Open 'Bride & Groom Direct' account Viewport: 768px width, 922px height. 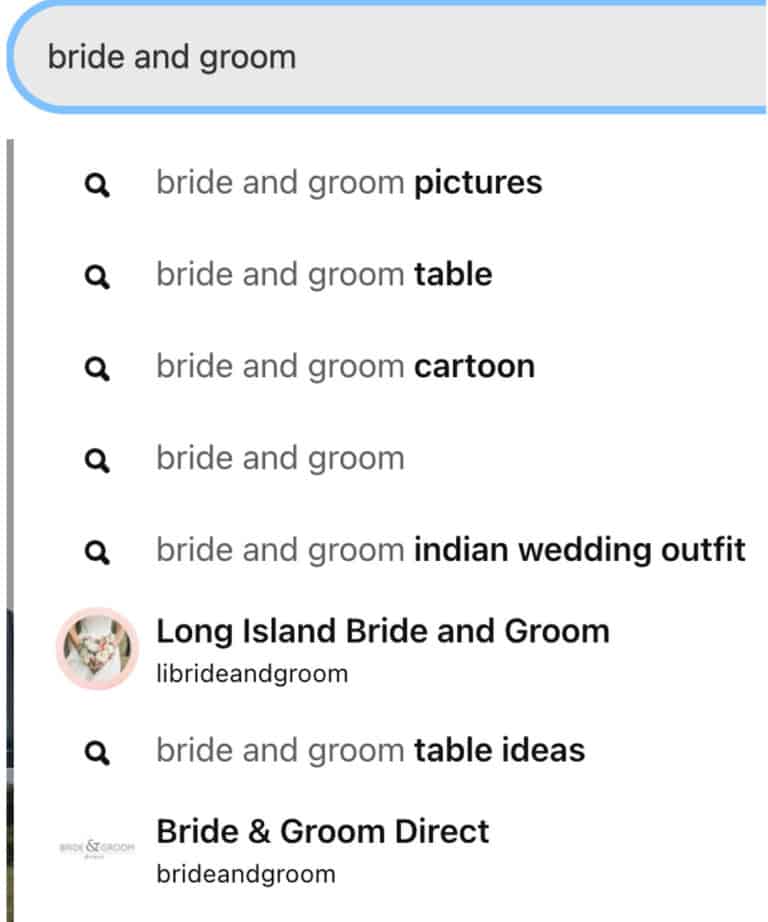click(x=322, y=831)
